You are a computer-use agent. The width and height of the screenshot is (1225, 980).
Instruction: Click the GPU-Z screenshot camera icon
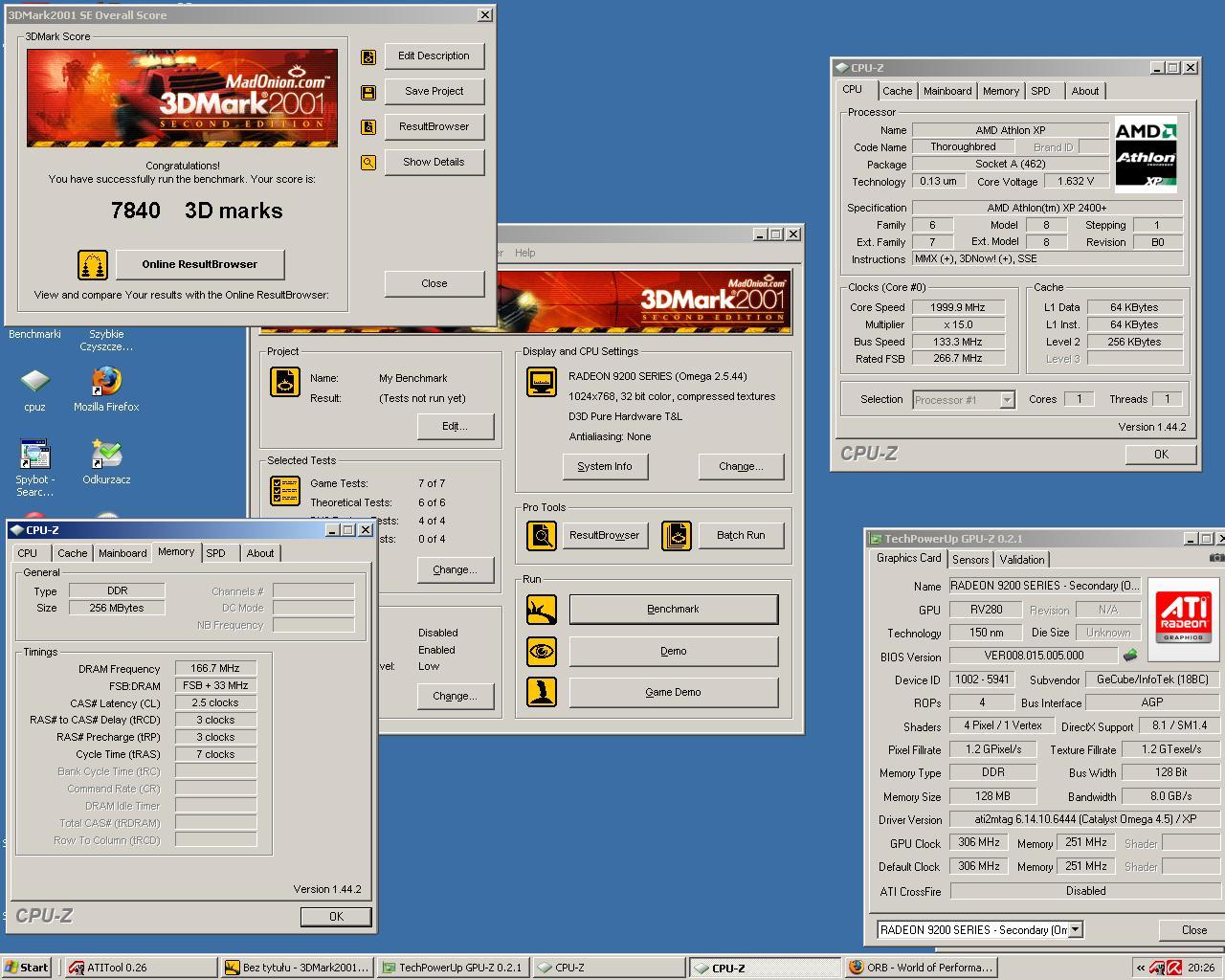[1217, 558]
